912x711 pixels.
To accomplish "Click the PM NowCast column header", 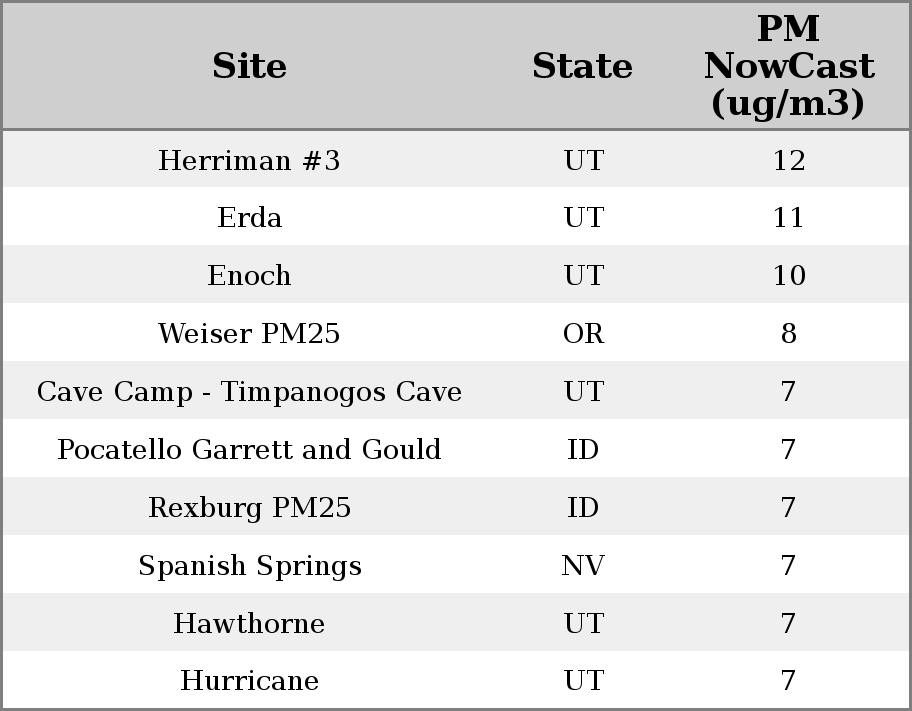I will click(x=788, y=66).
